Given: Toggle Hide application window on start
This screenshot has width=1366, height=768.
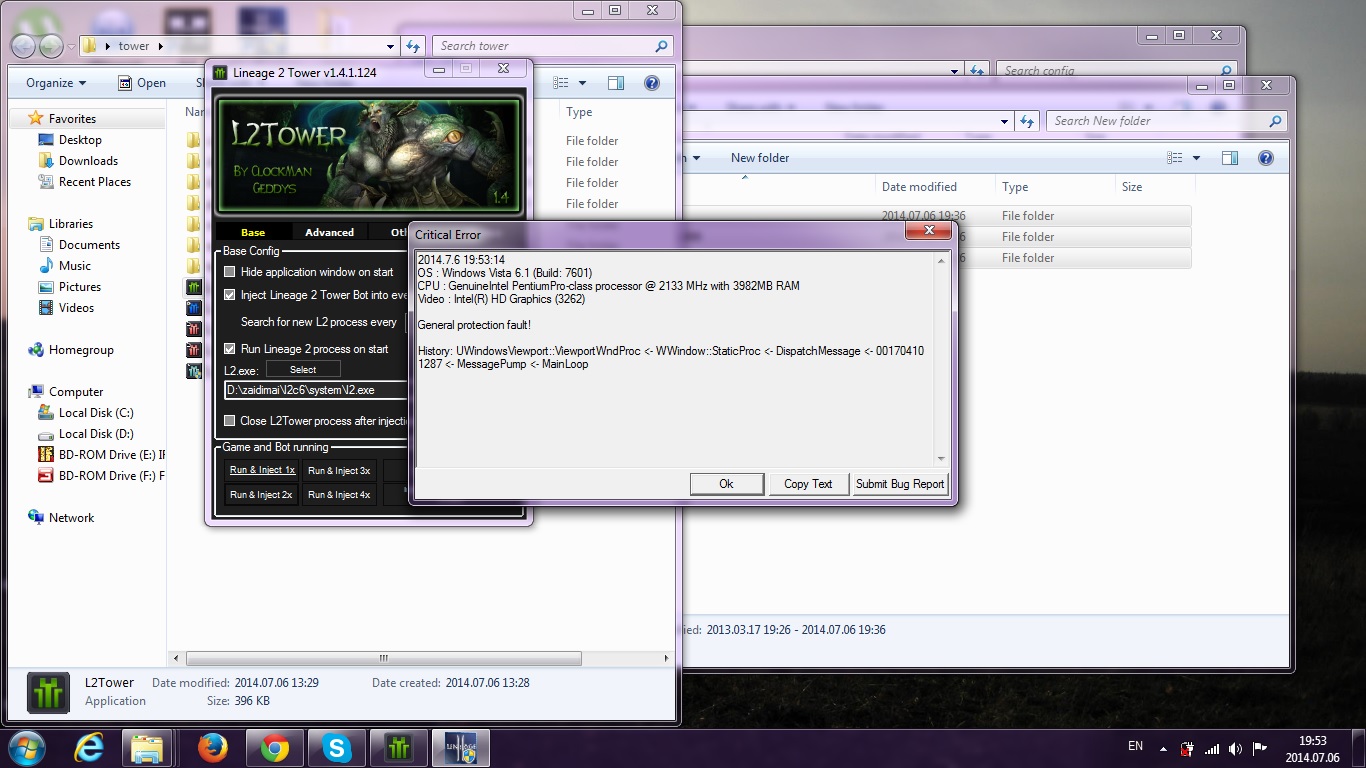Looking at the screenshot, I should 230,272.
